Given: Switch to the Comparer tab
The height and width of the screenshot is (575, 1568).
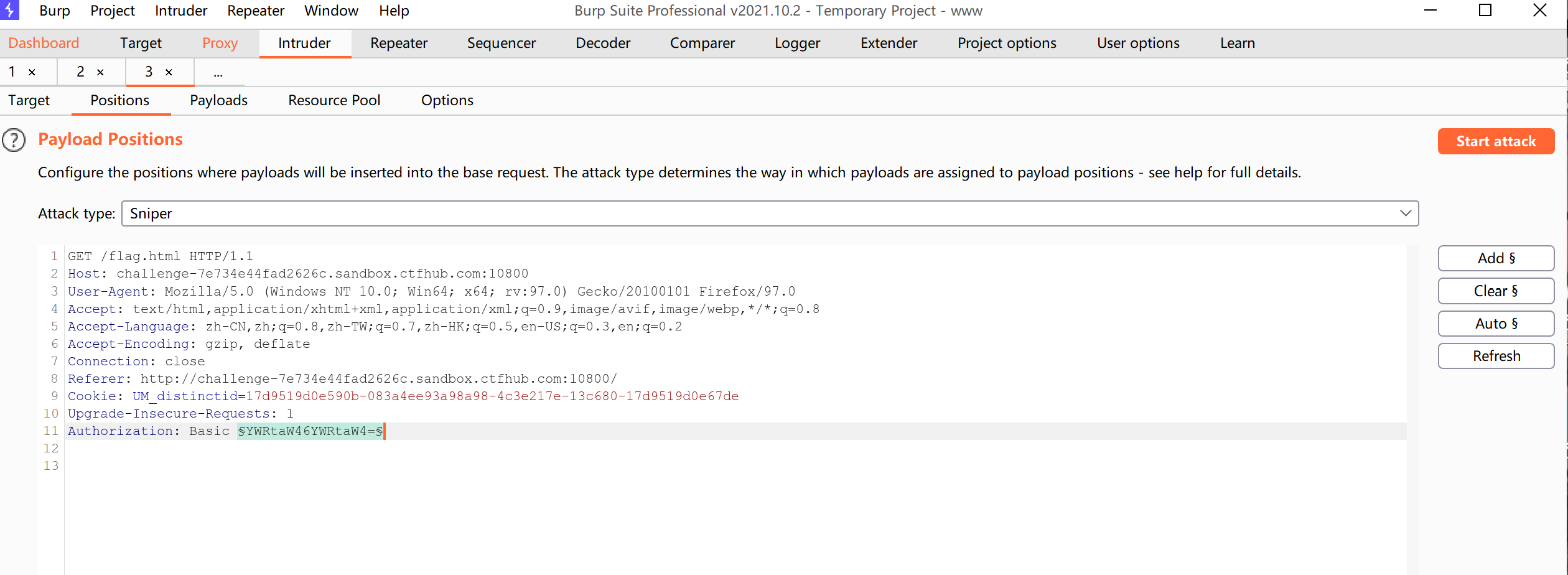Looking at the screenshot, I should (702, 43).
